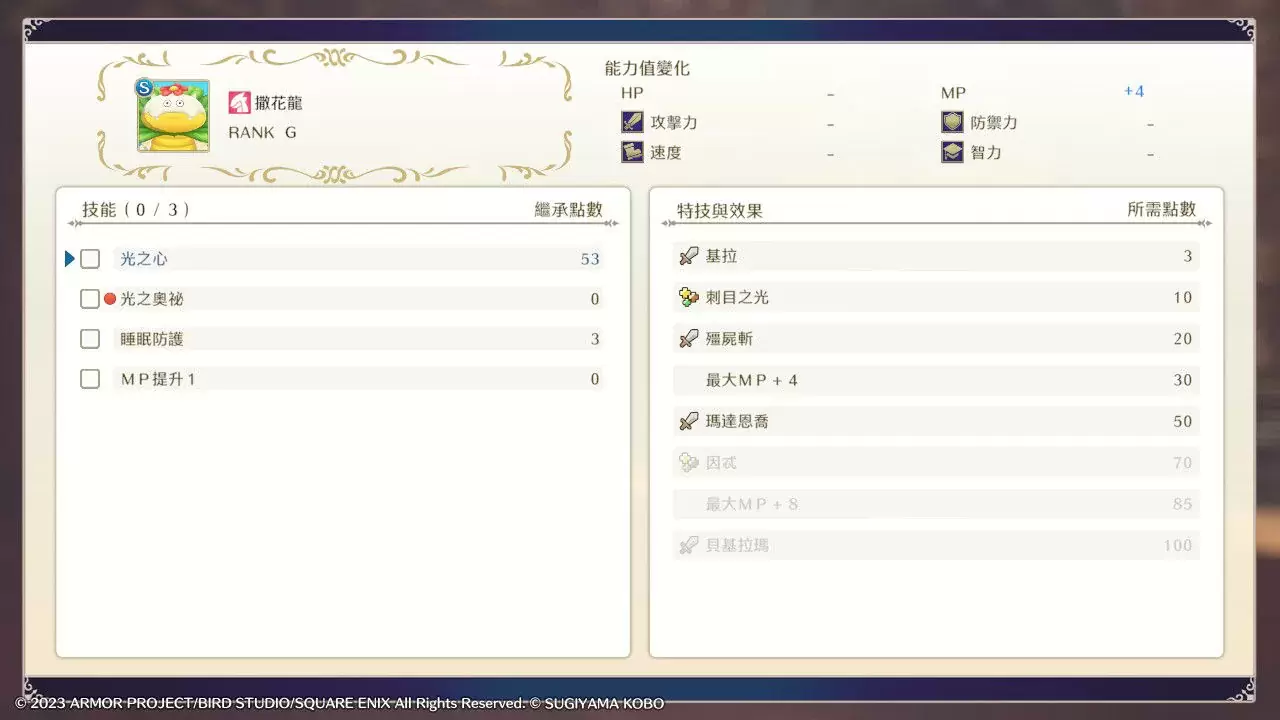
Task: Click the 殭屍斬 ability row
Action: (x=936, y=339)
